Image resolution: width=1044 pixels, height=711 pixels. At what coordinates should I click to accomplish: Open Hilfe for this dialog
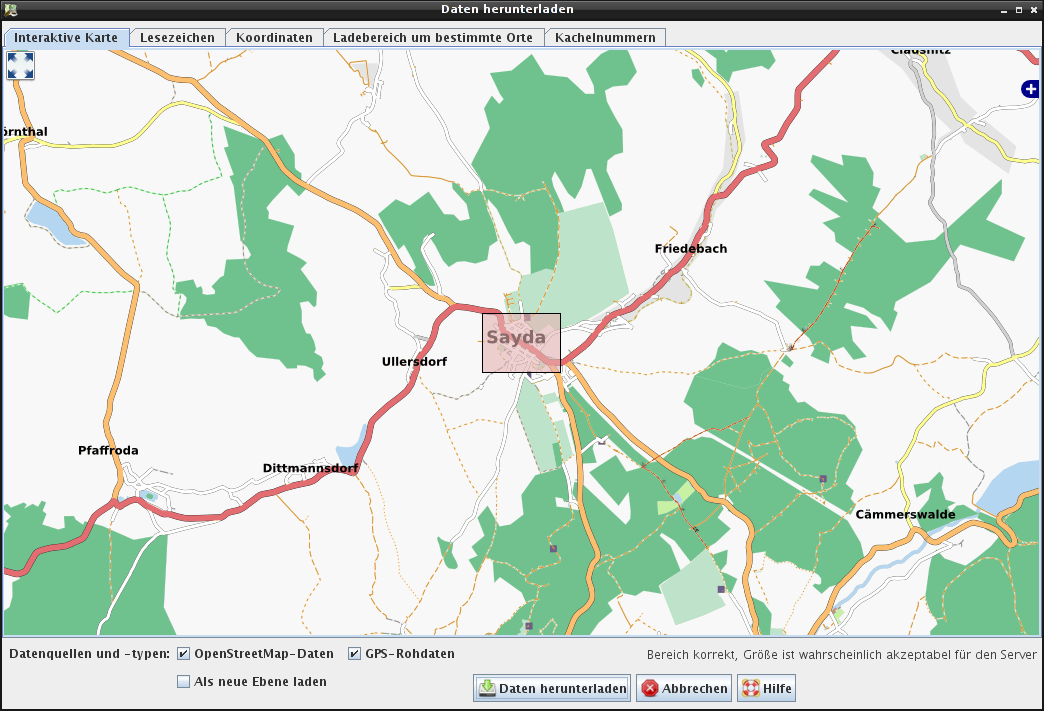pyautogui.click(x=766, y=689)
